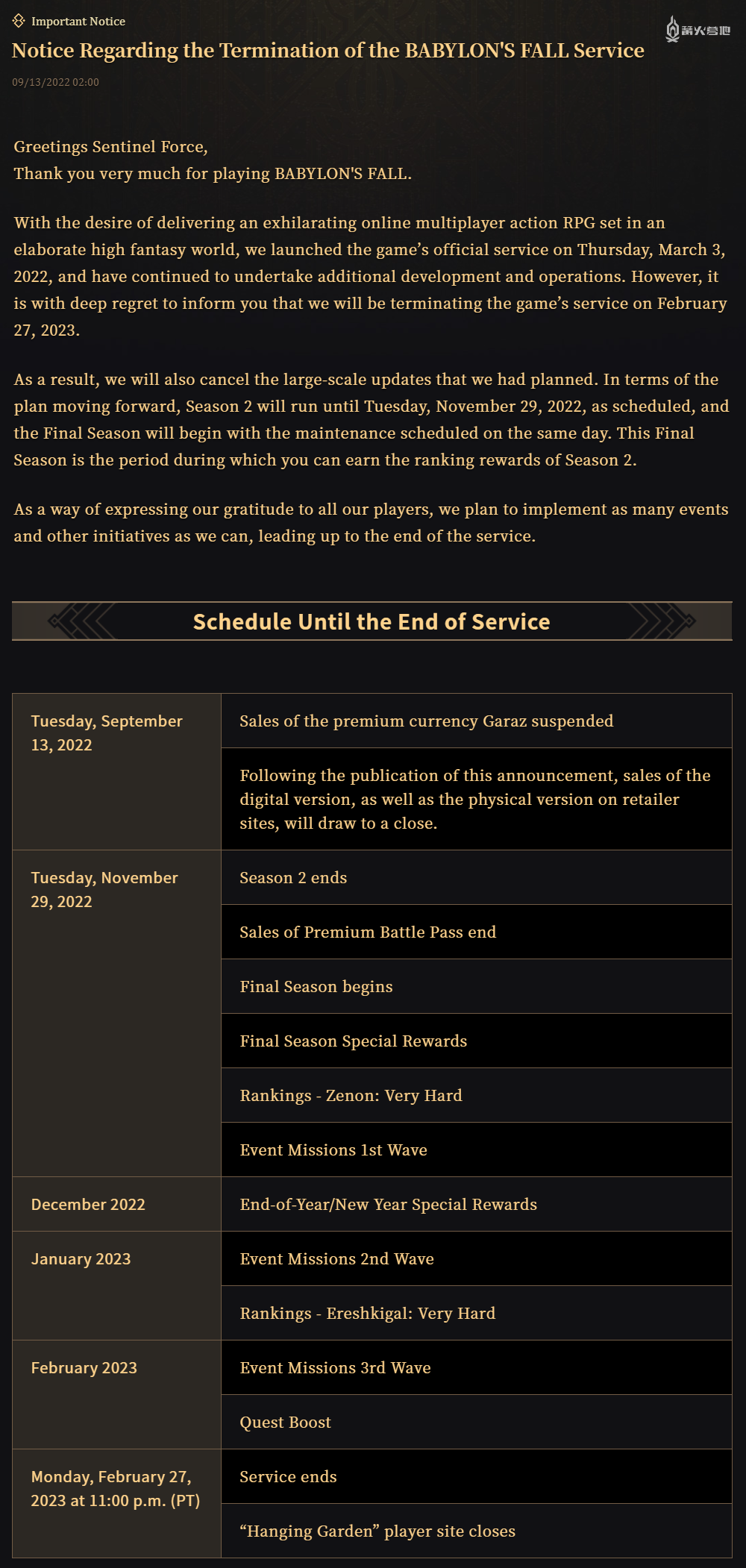Click the right chevron ornament on schedule banner
This screenshot has width=746, height=1568.
(x=662, y=621)
